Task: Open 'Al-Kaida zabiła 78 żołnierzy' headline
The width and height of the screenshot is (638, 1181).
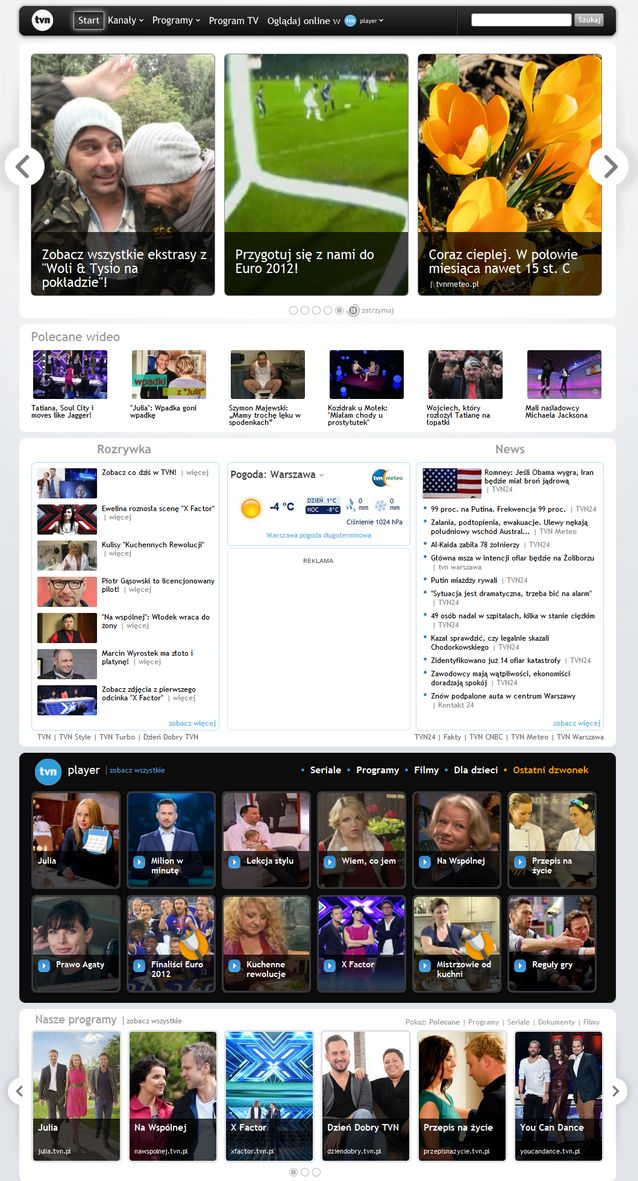Action: click(x=476, y=545)
